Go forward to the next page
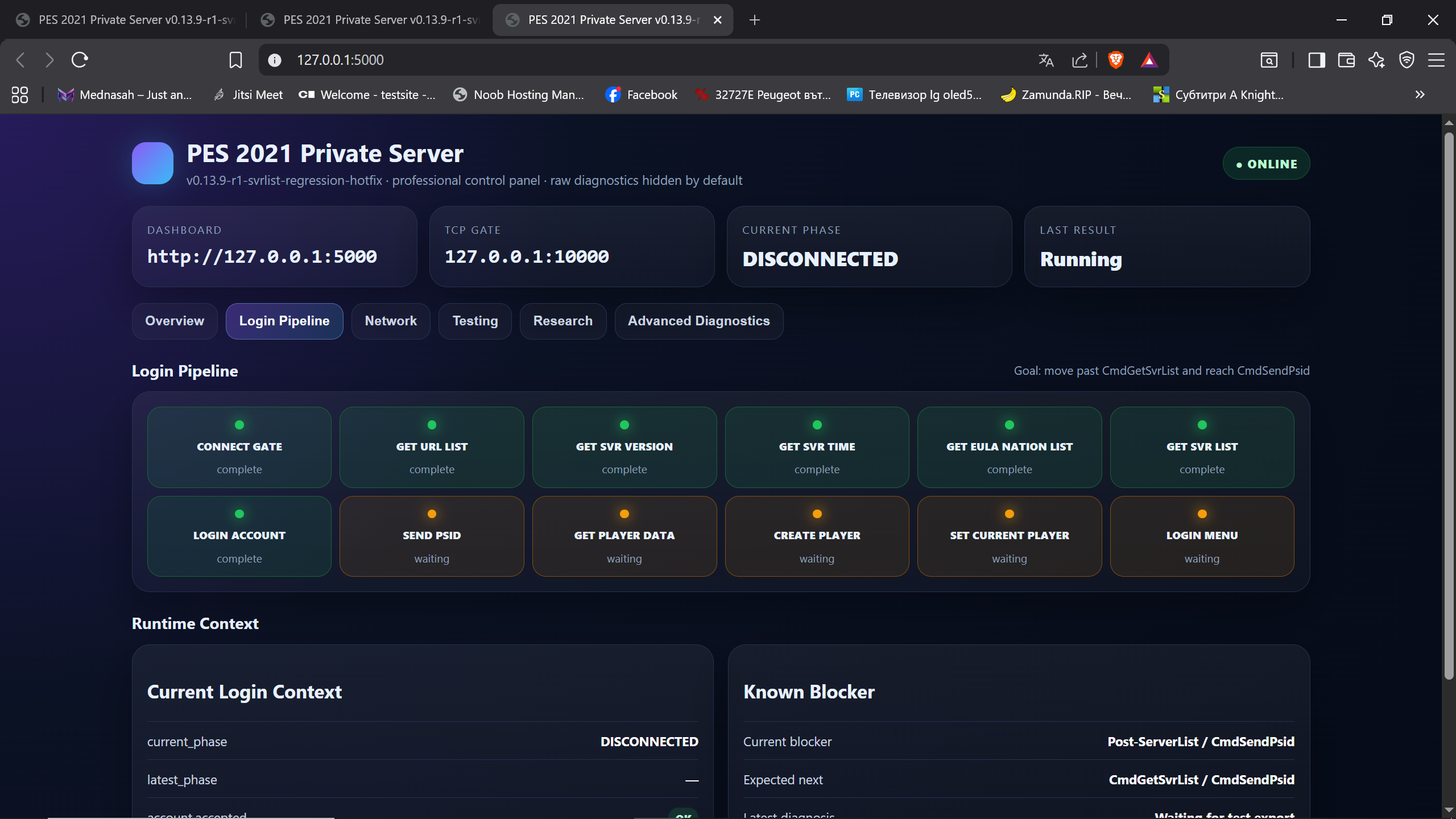Image resolution: width=1456 pixels, height=819 pixels. click(x=49, y=60)
